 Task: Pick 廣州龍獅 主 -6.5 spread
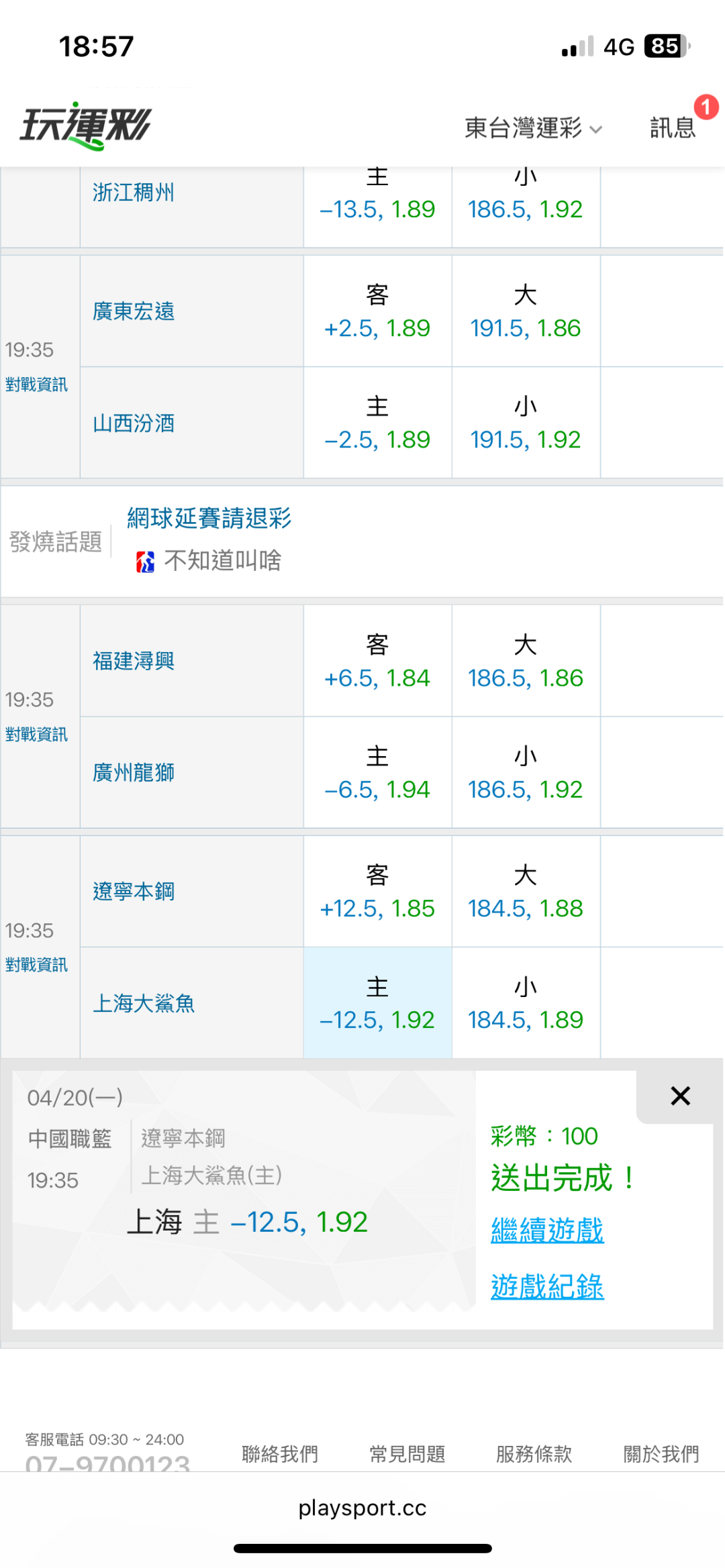tap(377, 773)
